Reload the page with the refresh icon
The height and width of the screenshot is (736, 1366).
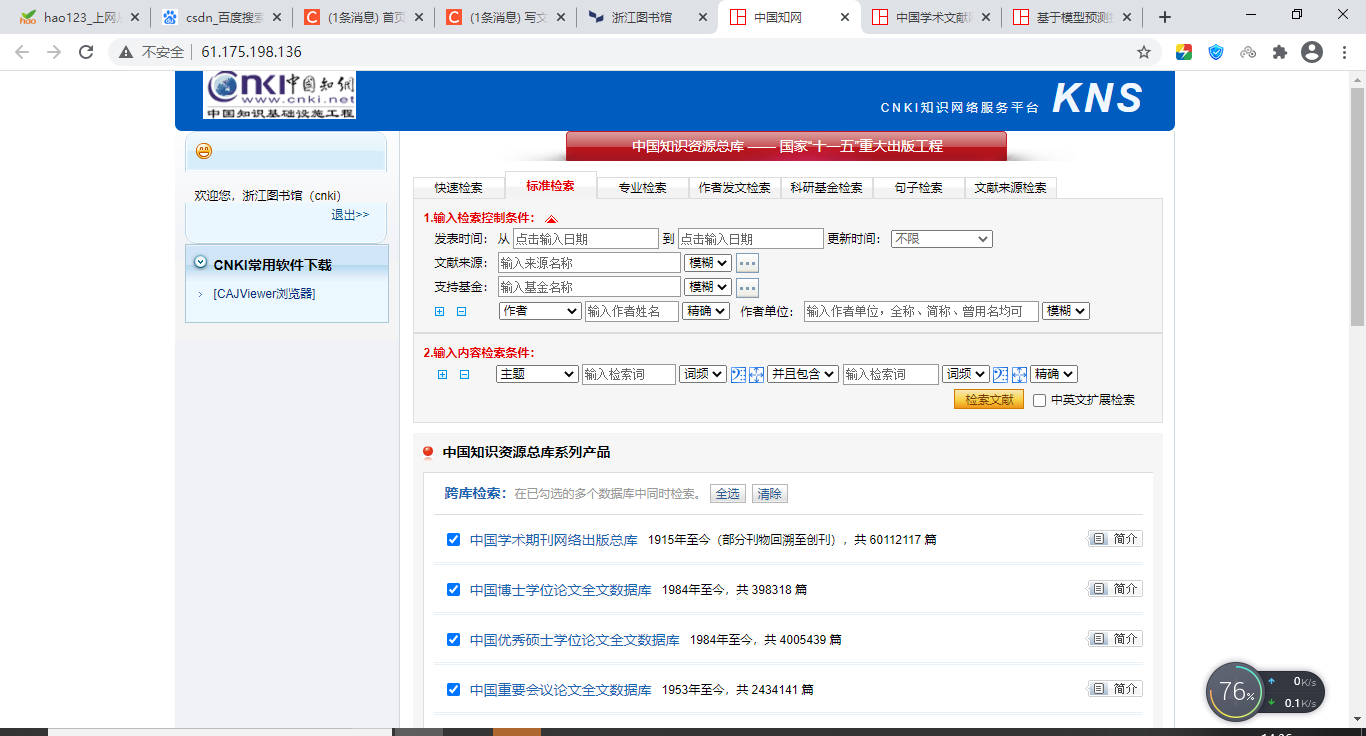86,52
